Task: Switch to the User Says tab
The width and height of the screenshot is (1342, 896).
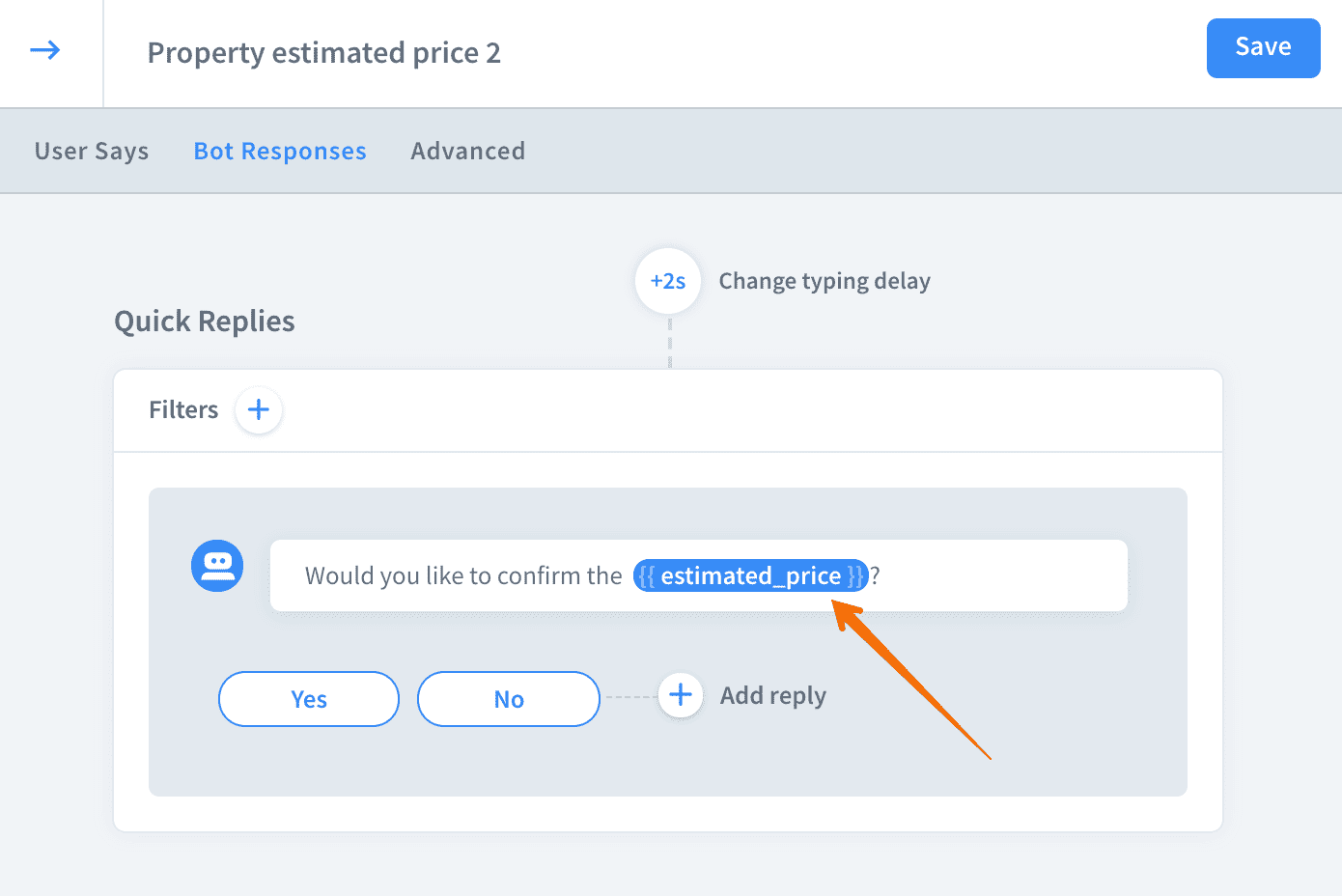Action: 92,152
